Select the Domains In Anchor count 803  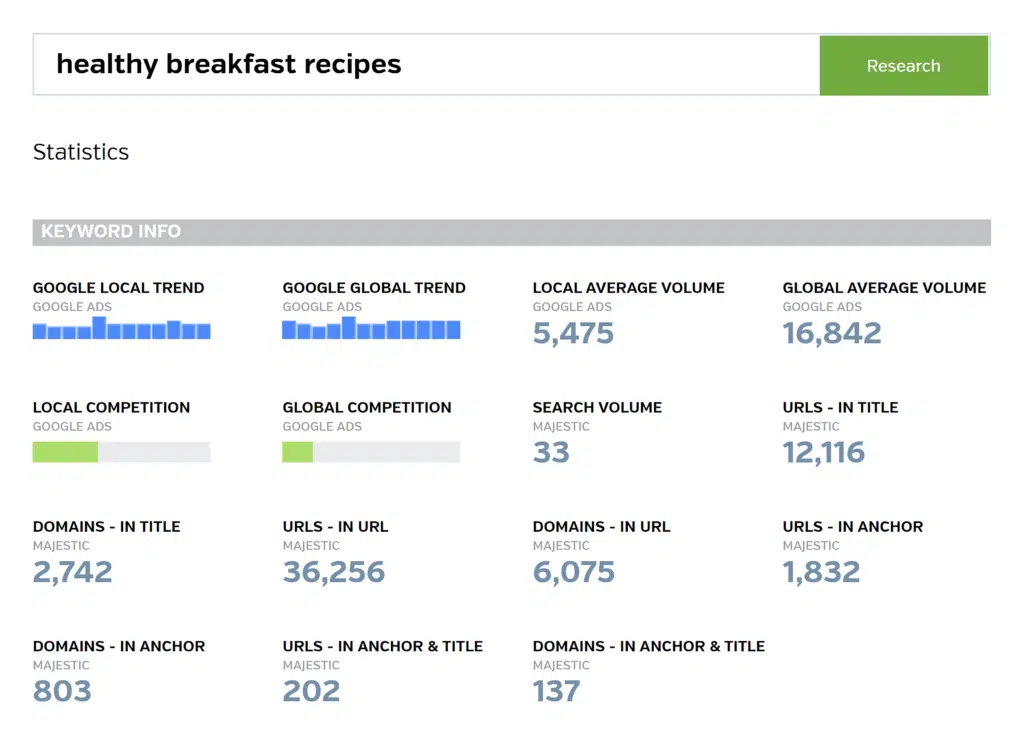62,691
